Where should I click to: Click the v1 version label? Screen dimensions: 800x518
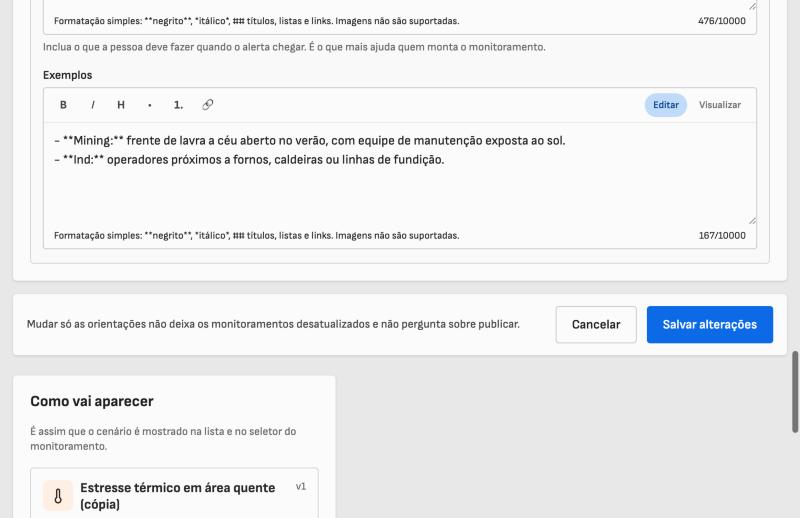click(x=301, y=486)
